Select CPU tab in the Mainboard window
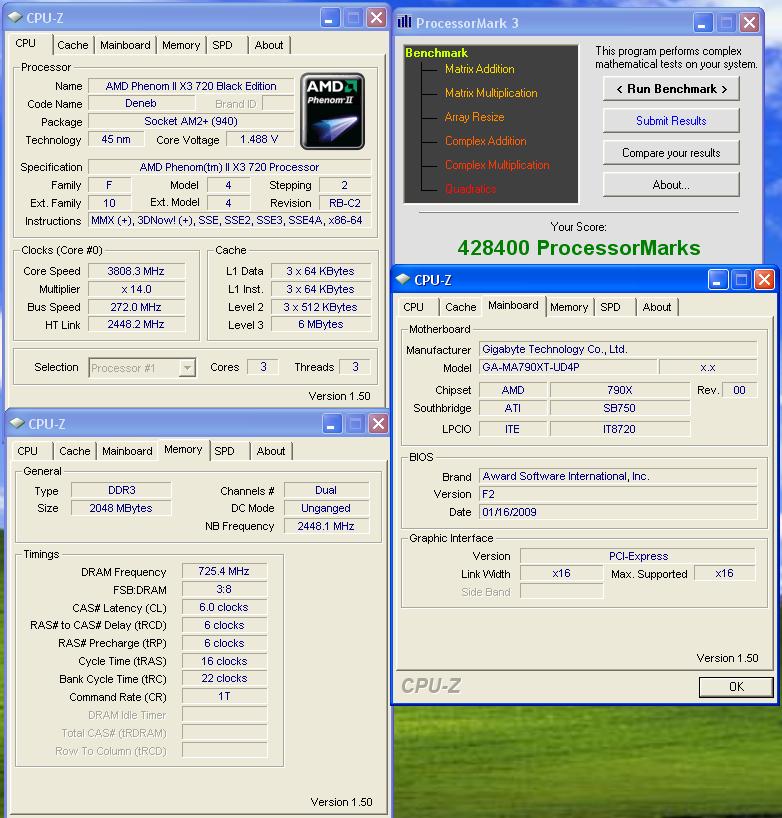 [x=414, y=307]
